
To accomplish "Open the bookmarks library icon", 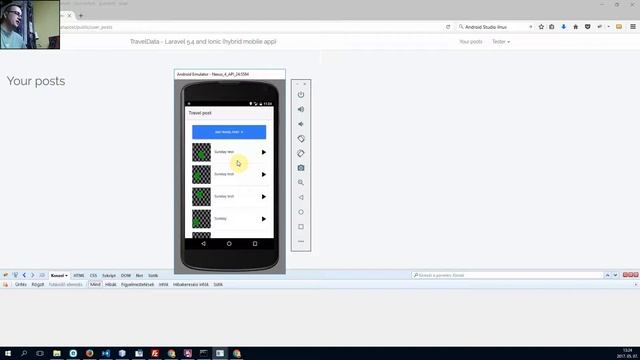I will (x=552, y=27).
